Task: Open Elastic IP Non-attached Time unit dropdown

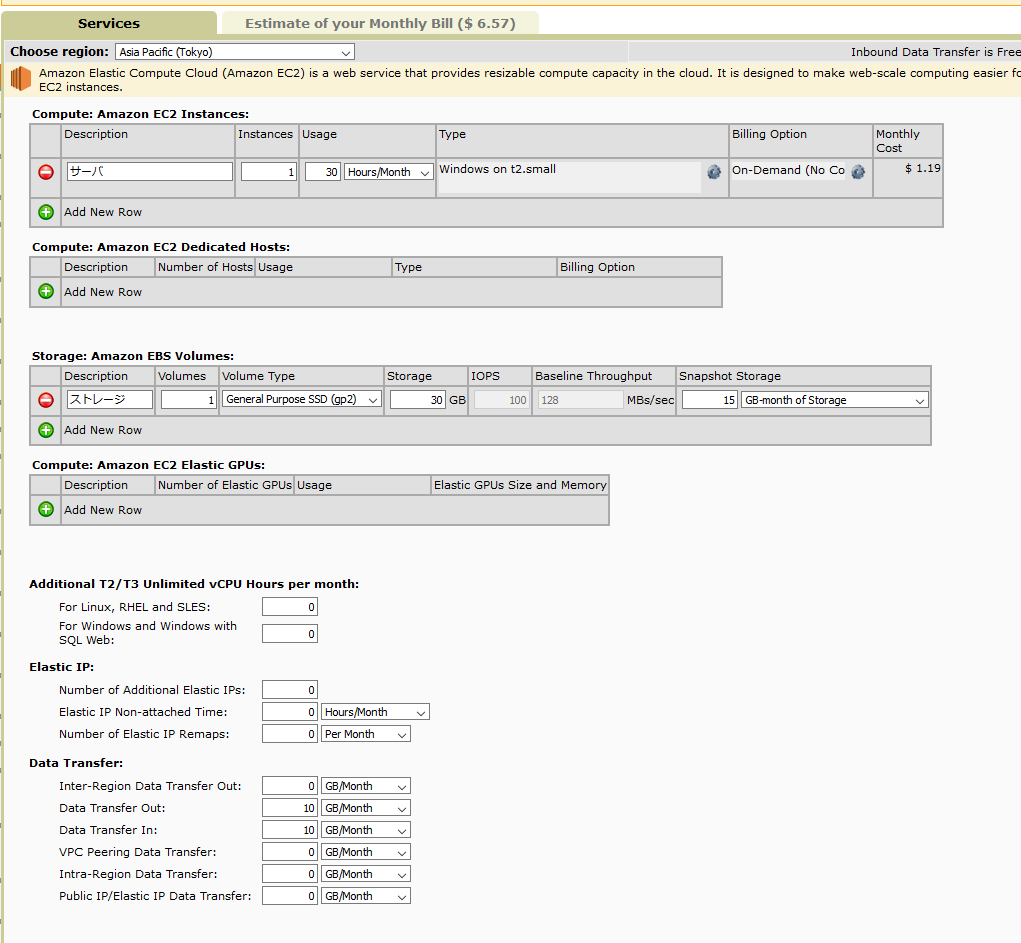Action: tap(375, 712)
